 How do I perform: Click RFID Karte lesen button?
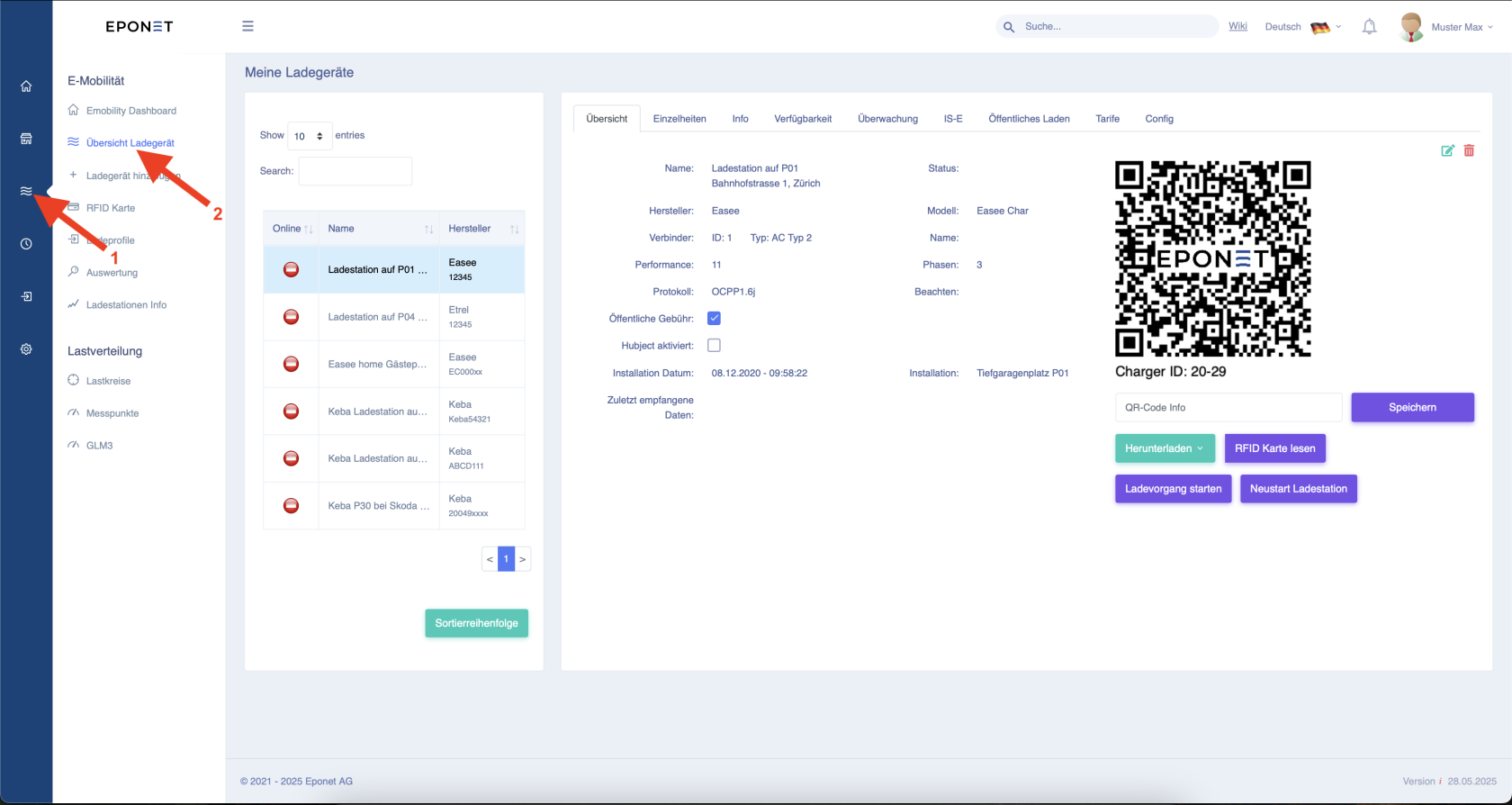click(x=1274, y=448)
